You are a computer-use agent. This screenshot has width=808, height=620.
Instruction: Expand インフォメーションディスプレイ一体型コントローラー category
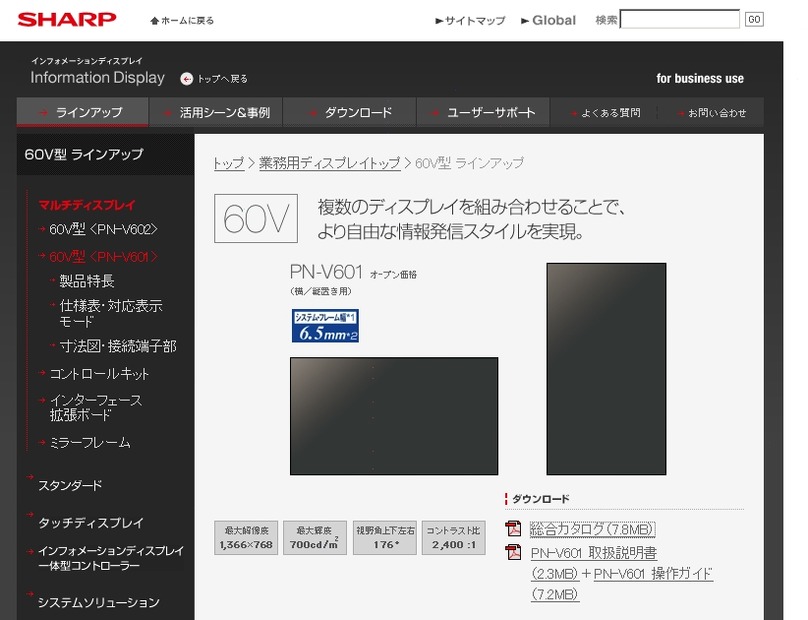(x=111, y=558)
